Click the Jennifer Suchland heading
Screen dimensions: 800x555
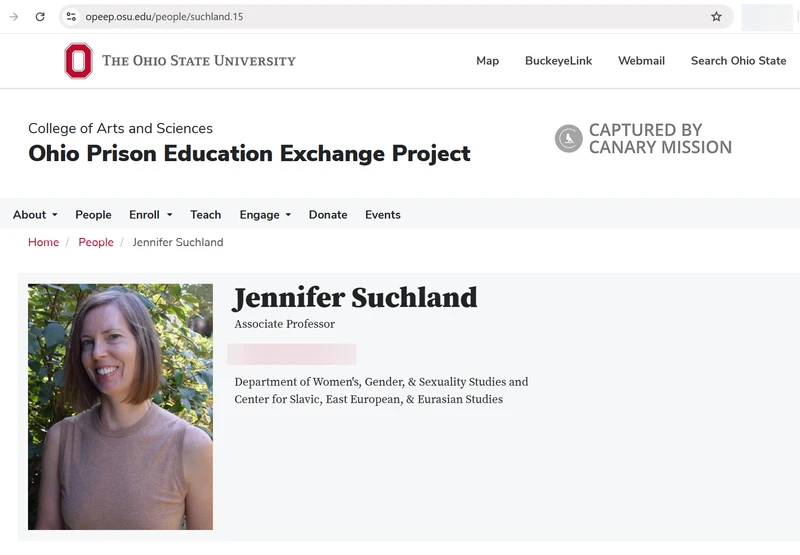point(356,297)
